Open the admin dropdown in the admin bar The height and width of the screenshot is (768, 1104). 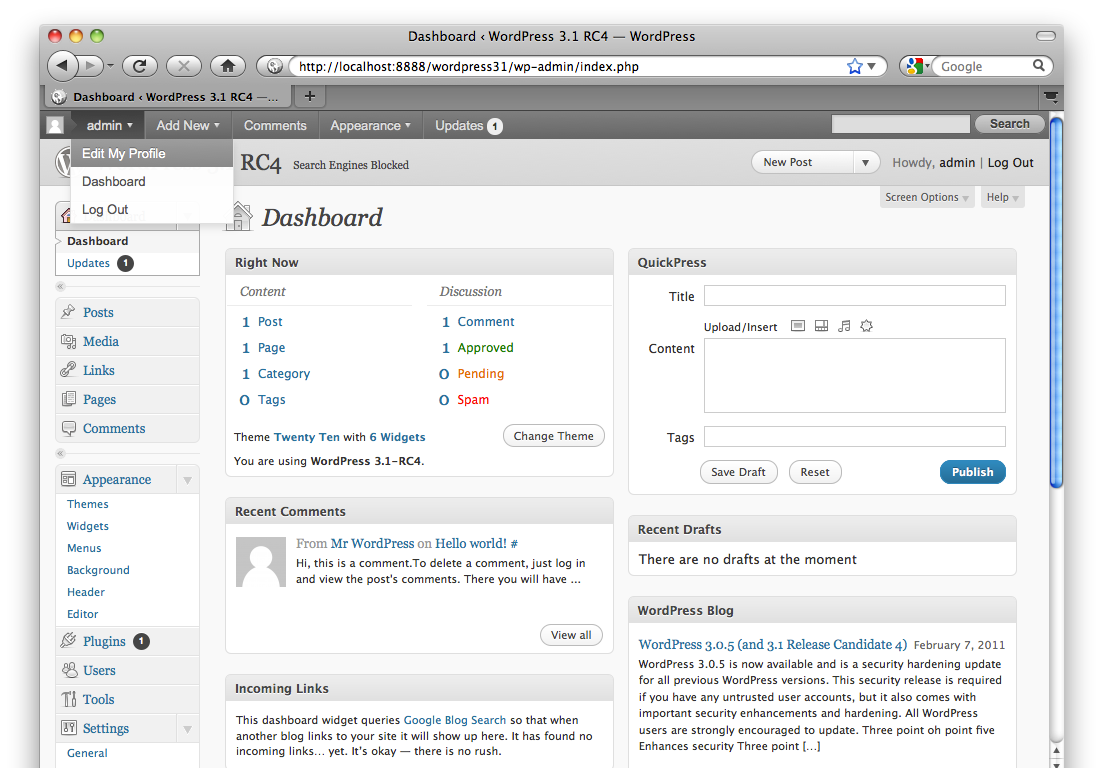(x=109, y=125)
